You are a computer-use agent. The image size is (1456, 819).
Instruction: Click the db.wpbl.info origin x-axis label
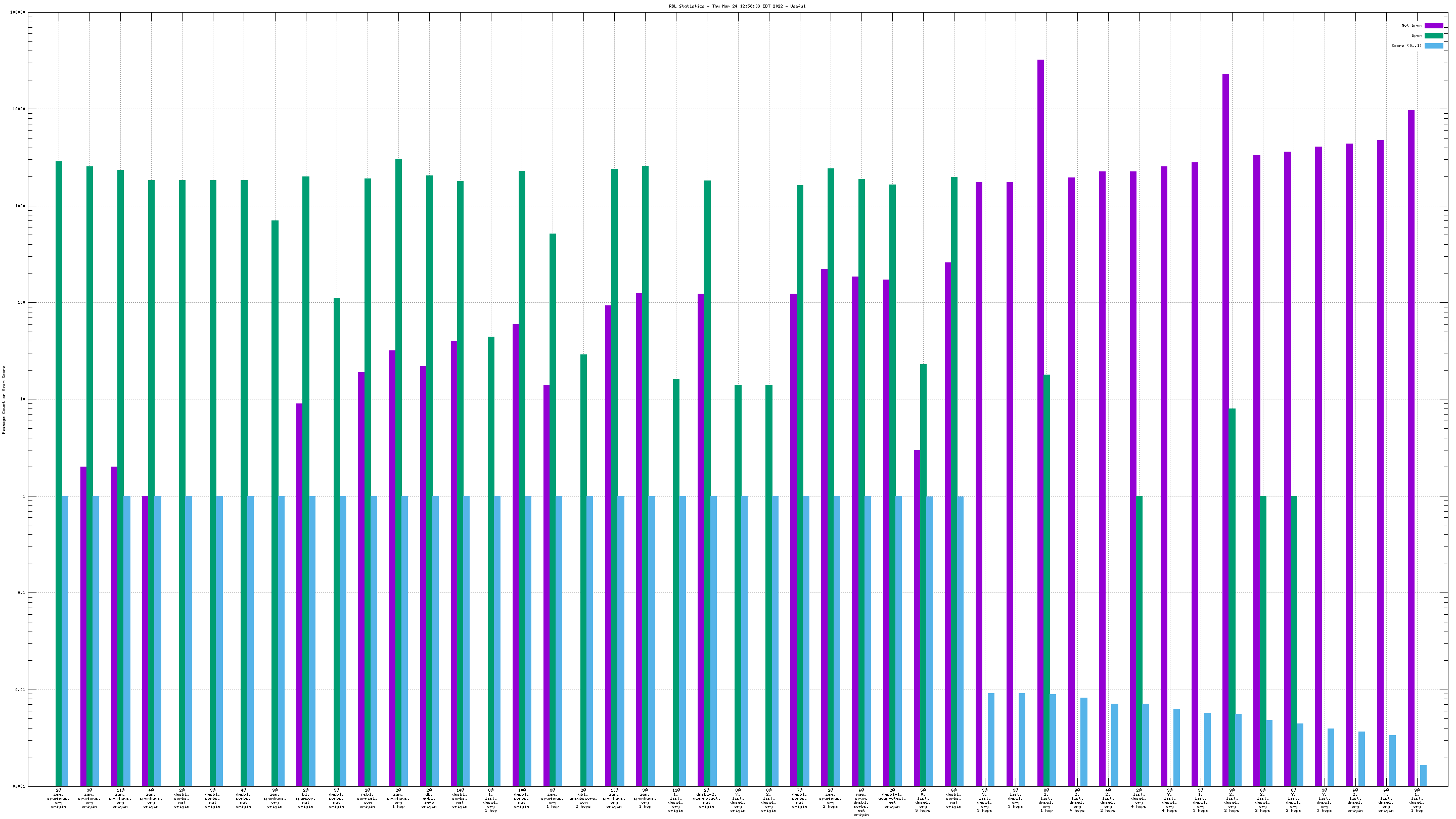point(429,798)
